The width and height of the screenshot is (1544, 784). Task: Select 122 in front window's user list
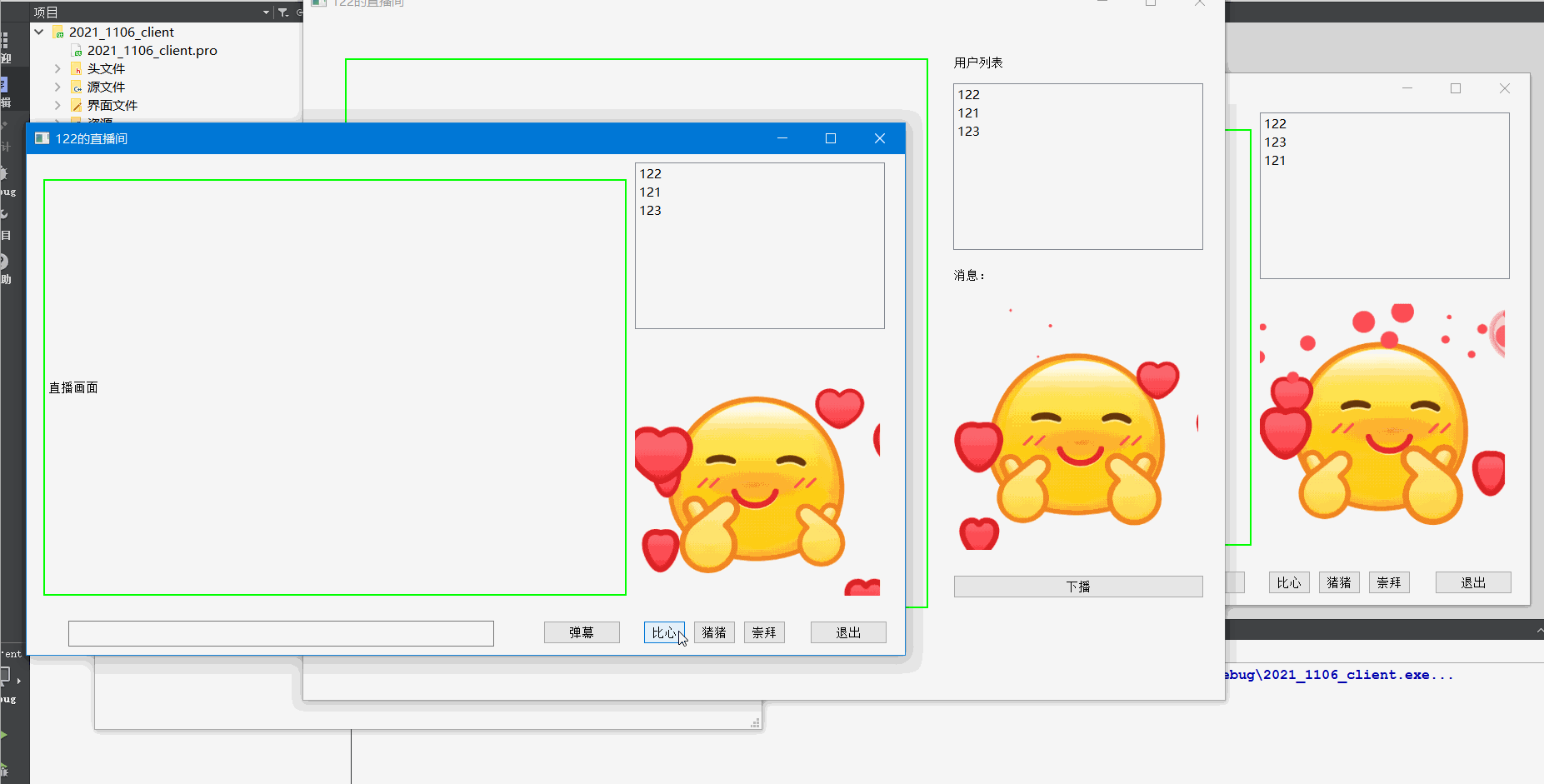click(x=651, y=173)
